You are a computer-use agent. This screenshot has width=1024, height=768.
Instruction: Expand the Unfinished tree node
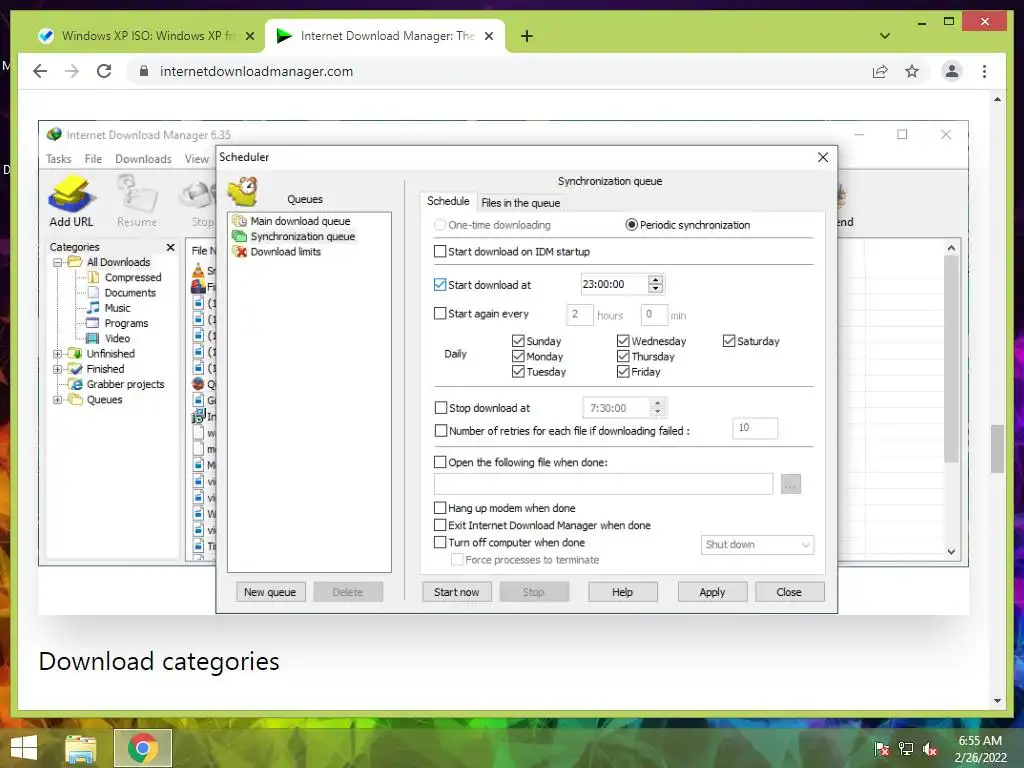[x=57, y=354]
